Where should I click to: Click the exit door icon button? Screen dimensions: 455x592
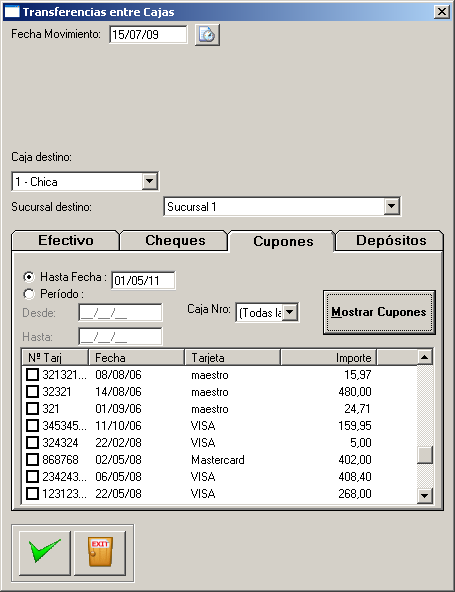[100, 553]
